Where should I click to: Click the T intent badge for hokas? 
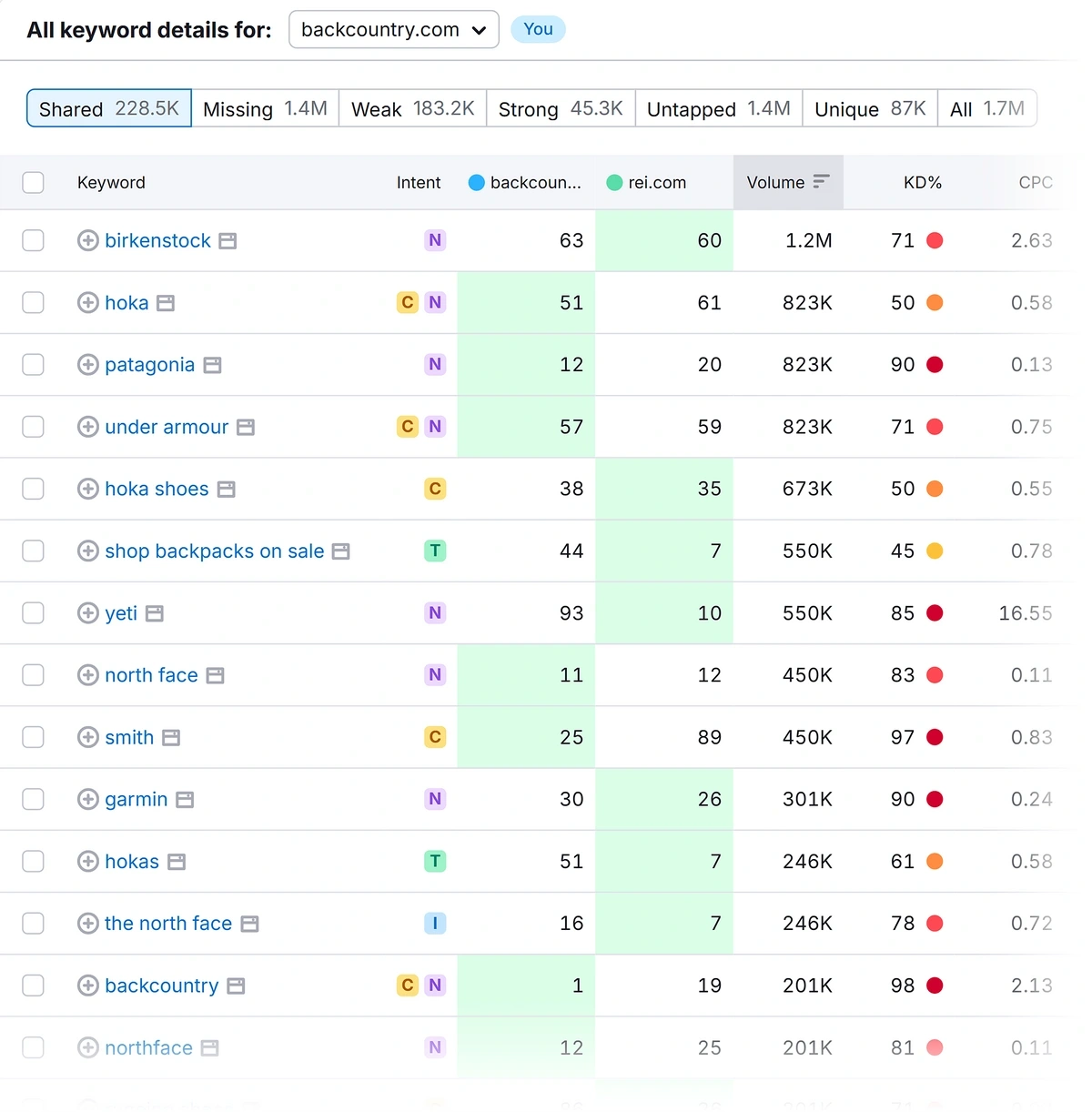pos(435,861)
